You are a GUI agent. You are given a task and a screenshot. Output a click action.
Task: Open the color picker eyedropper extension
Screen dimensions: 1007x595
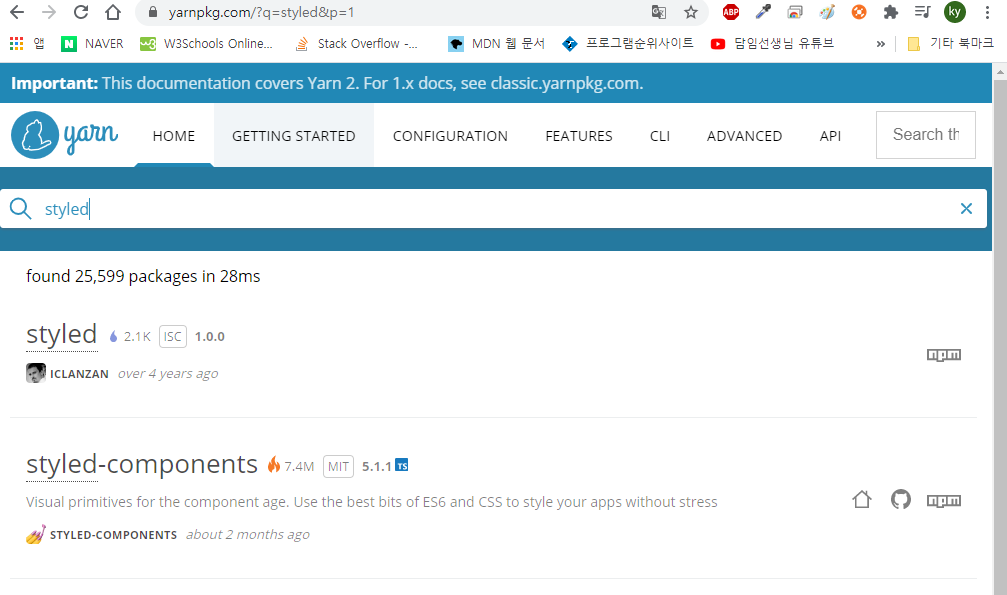[763, 12]
